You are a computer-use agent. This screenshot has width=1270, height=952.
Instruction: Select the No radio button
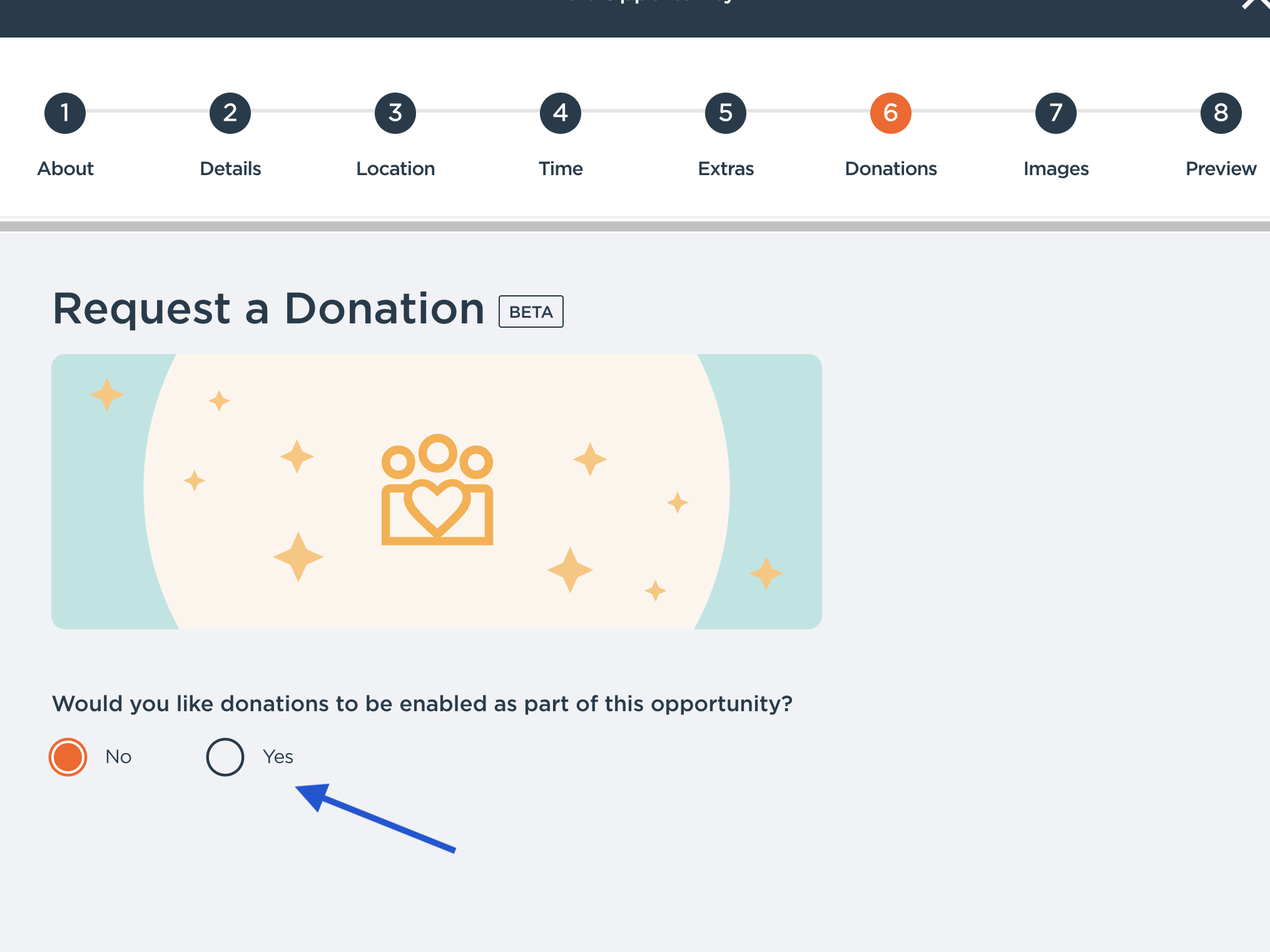68,757
